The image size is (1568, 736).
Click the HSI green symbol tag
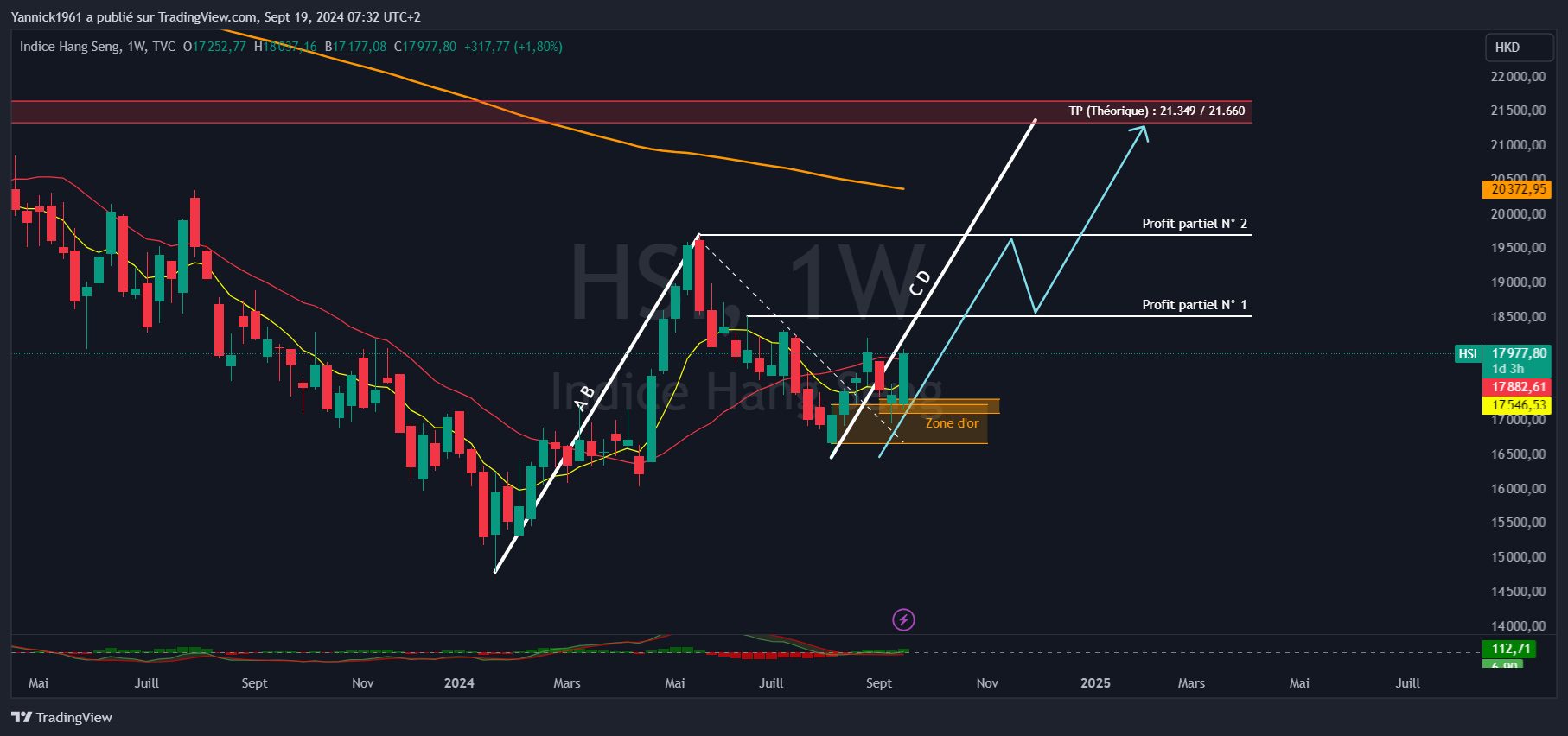pyautogui.click(x=1468, y=353)
